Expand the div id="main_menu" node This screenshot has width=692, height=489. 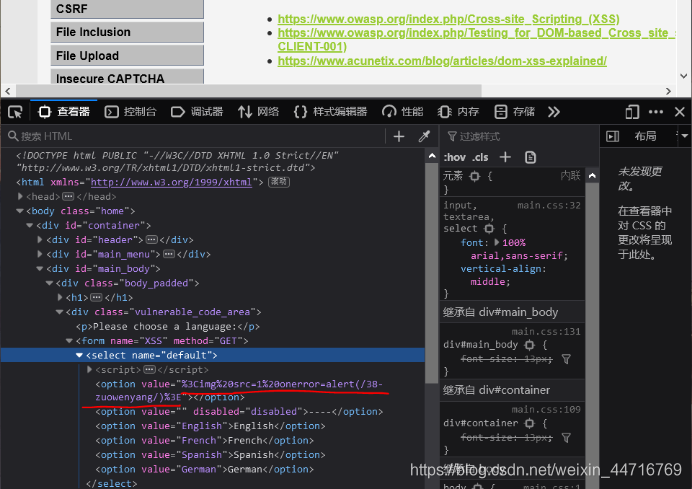point(40,254)
